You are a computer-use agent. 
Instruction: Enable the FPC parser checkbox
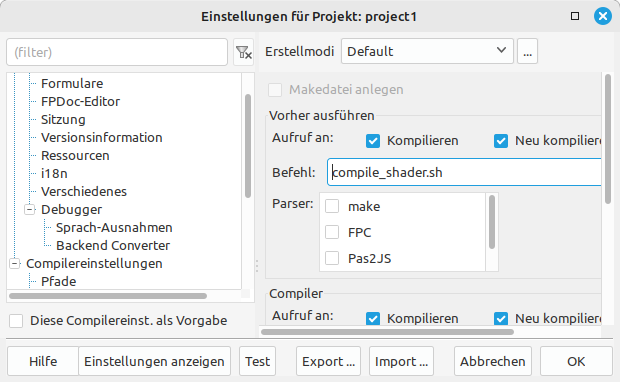pyautogui.click(x=332, y=232)
